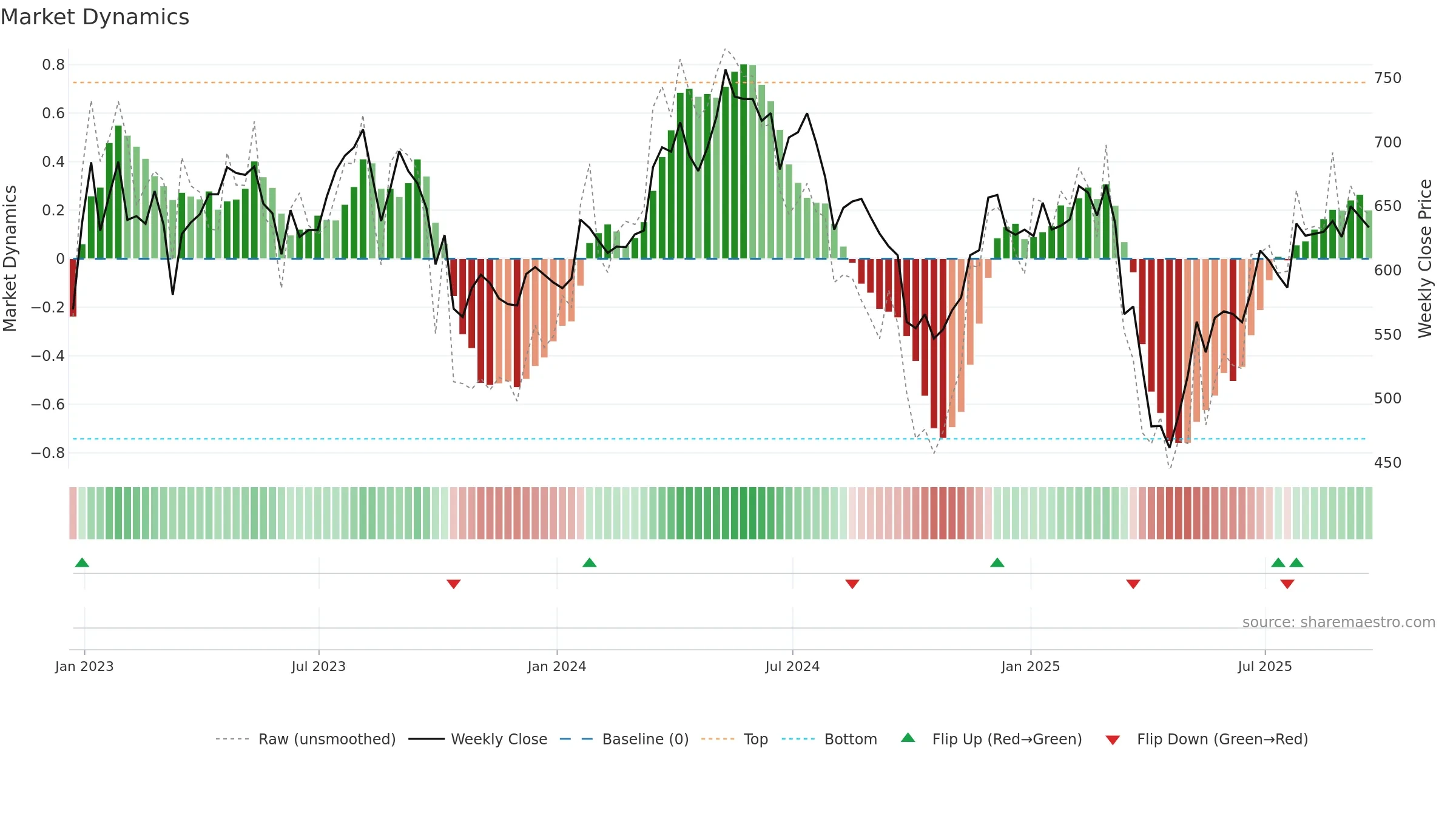Click the Jul 2024 x-axis label
The height and width of the screenshot is (819, 1456).
pos(792,666)
